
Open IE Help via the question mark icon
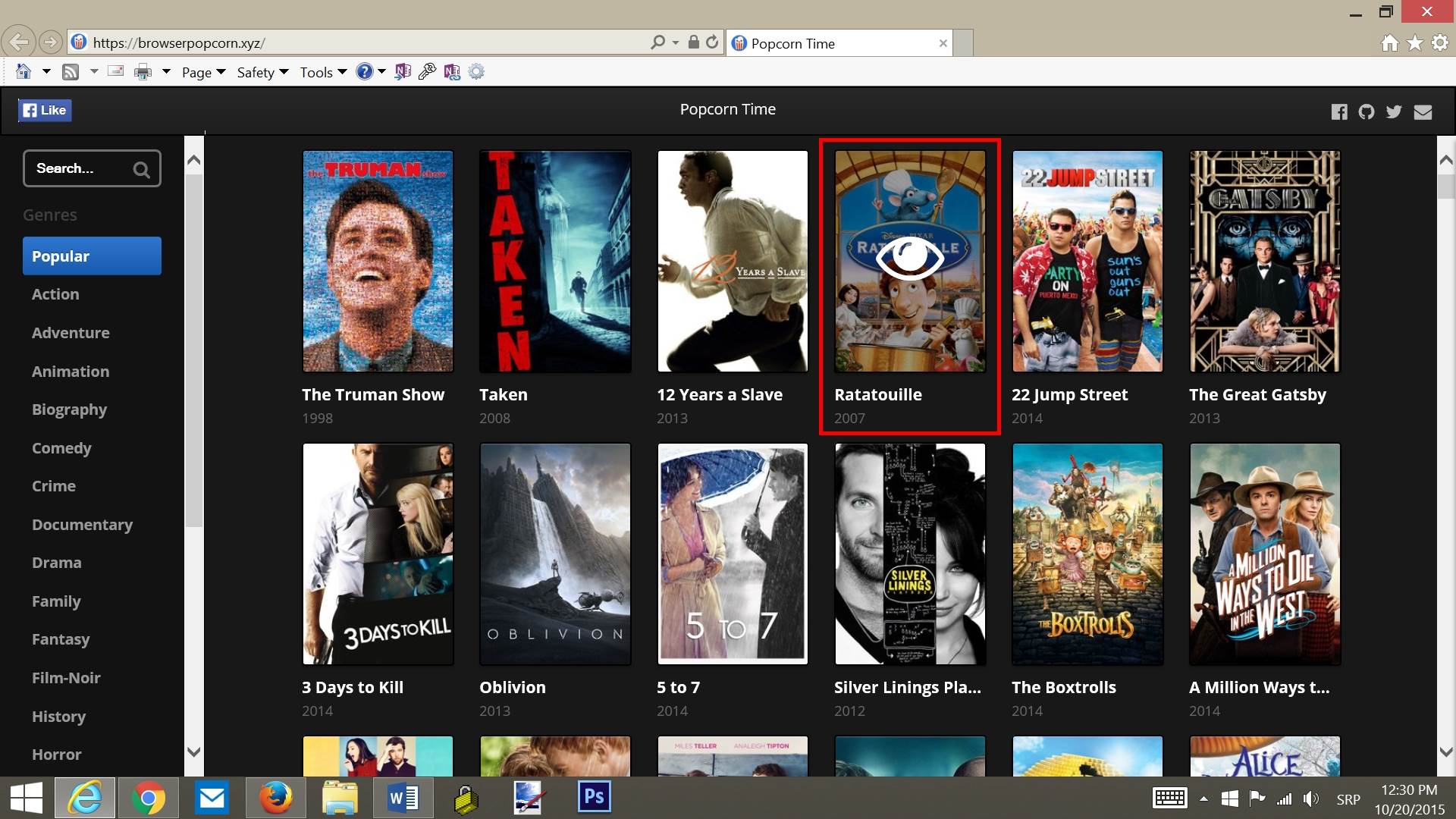point(365,71)
